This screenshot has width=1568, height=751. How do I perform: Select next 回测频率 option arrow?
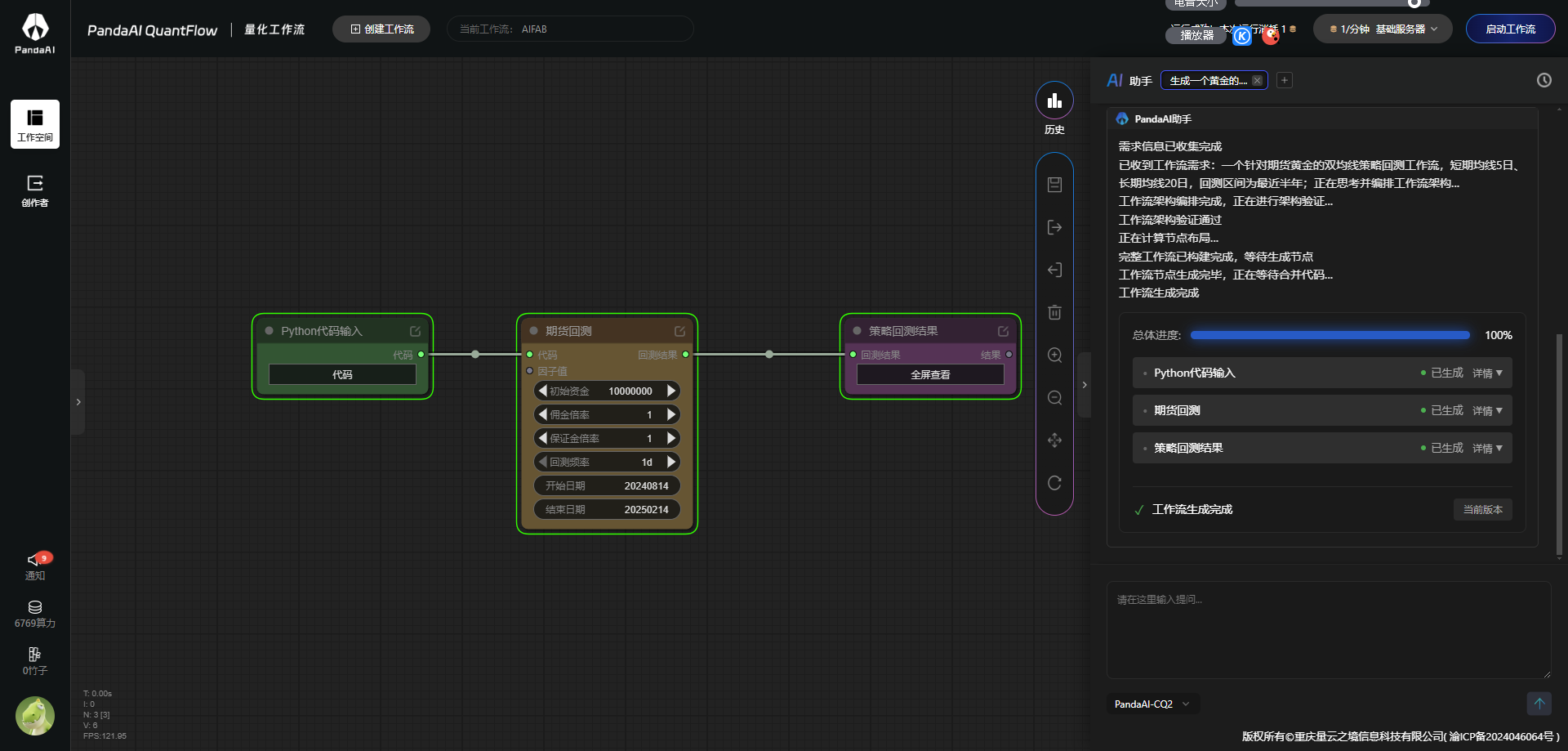click(671, 462)
